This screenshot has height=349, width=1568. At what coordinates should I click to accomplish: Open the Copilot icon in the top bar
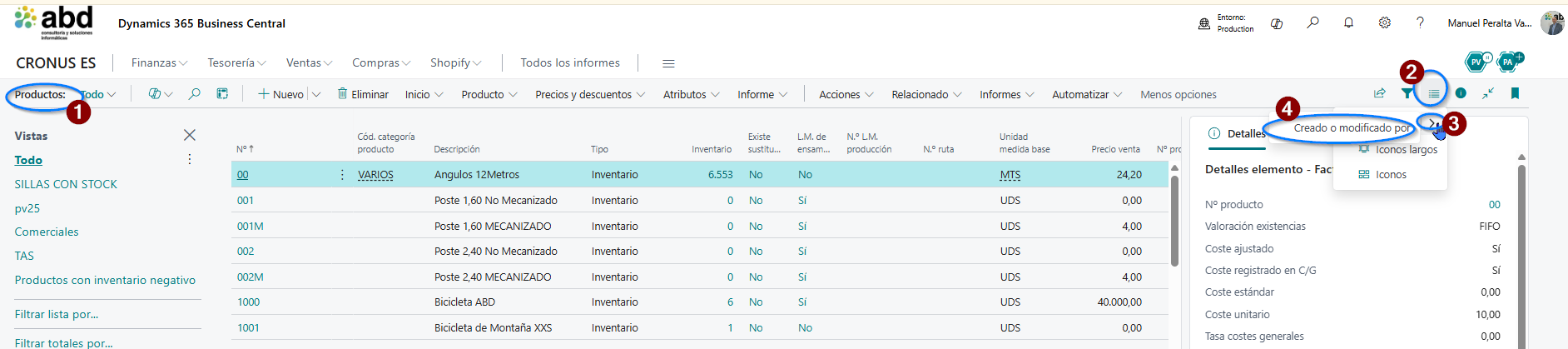(1276, 23)
